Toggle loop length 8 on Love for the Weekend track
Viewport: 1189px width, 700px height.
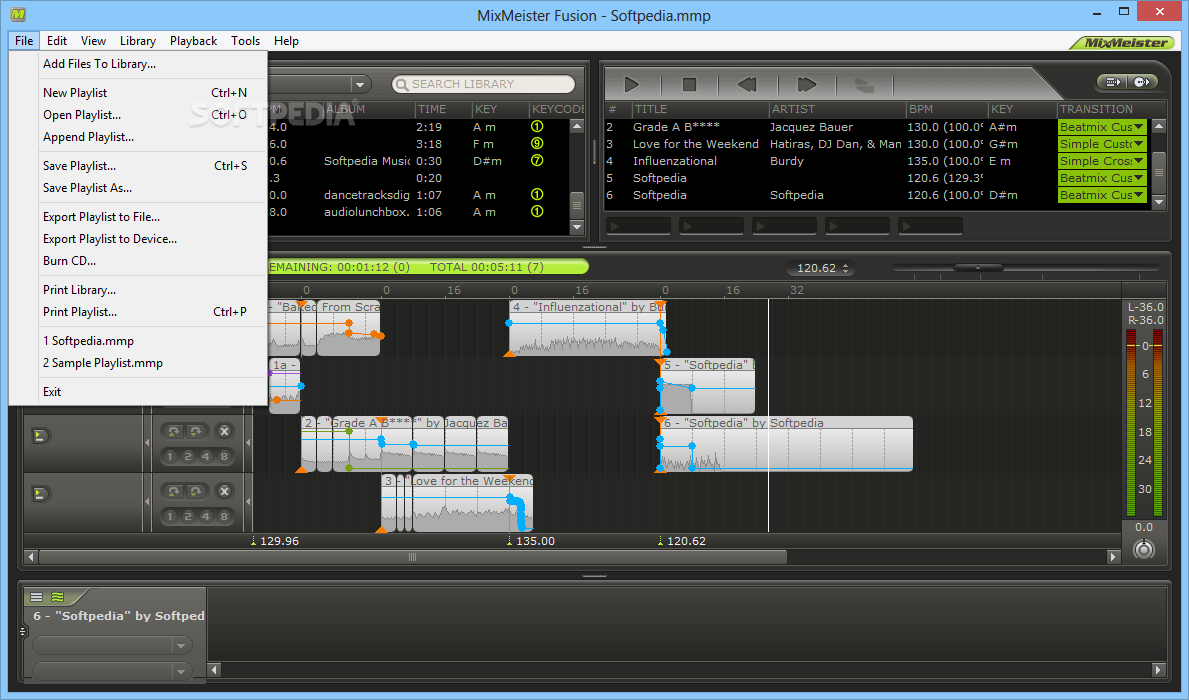click(224, 516)
